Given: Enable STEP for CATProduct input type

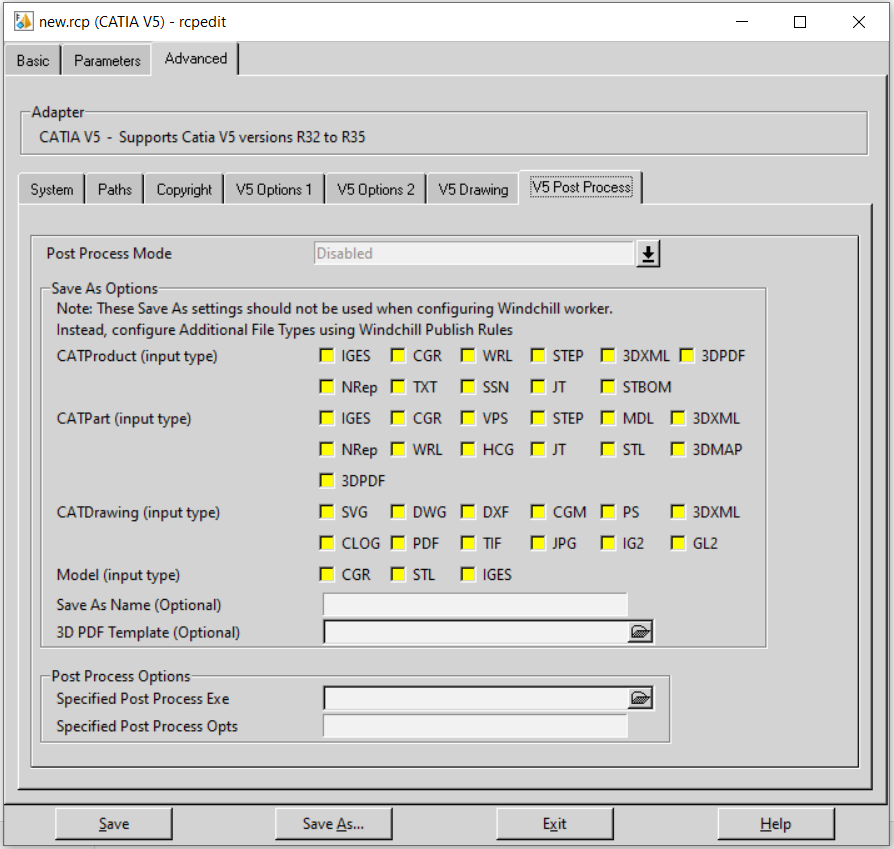Looking at the screenshot, I should (x=538, y=356).
